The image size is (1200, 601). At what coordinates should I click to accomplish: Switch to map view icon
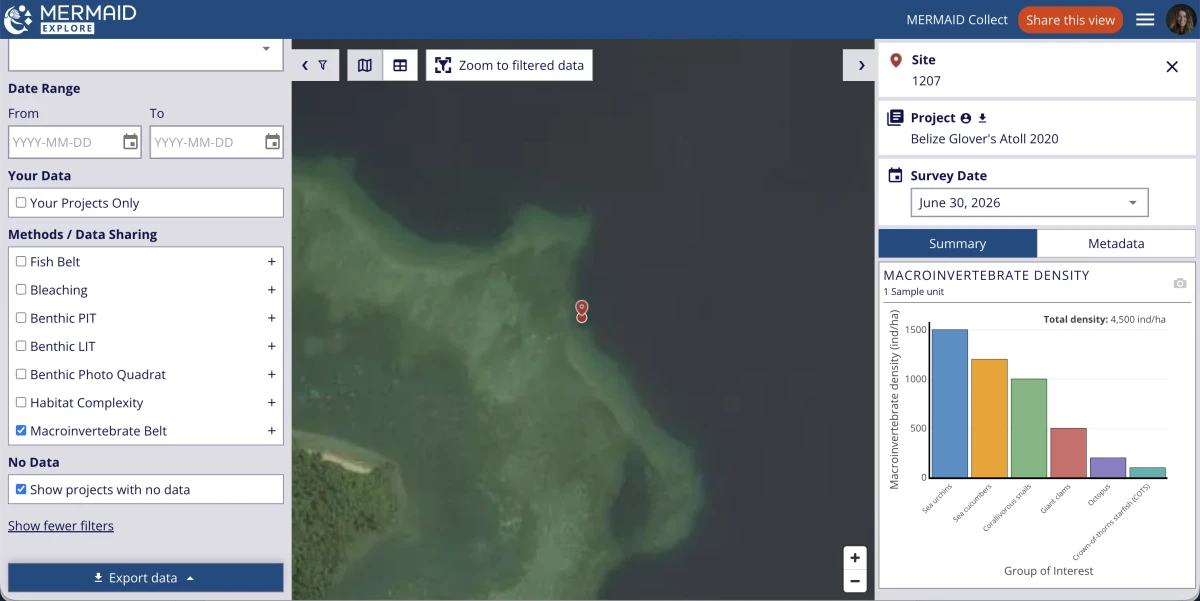[365, 66]
